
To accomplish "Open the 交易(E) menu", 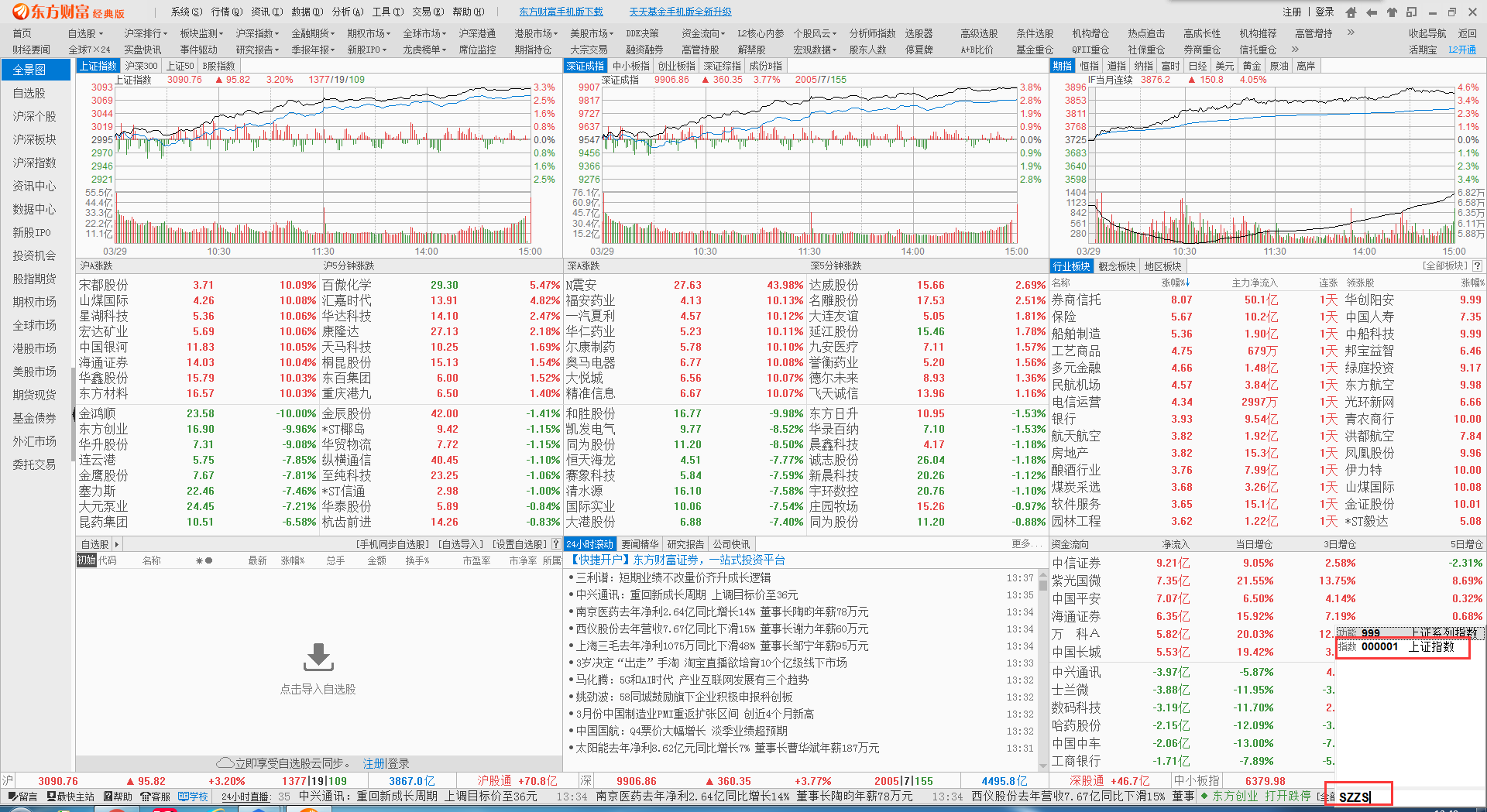I will pos(428,12).
